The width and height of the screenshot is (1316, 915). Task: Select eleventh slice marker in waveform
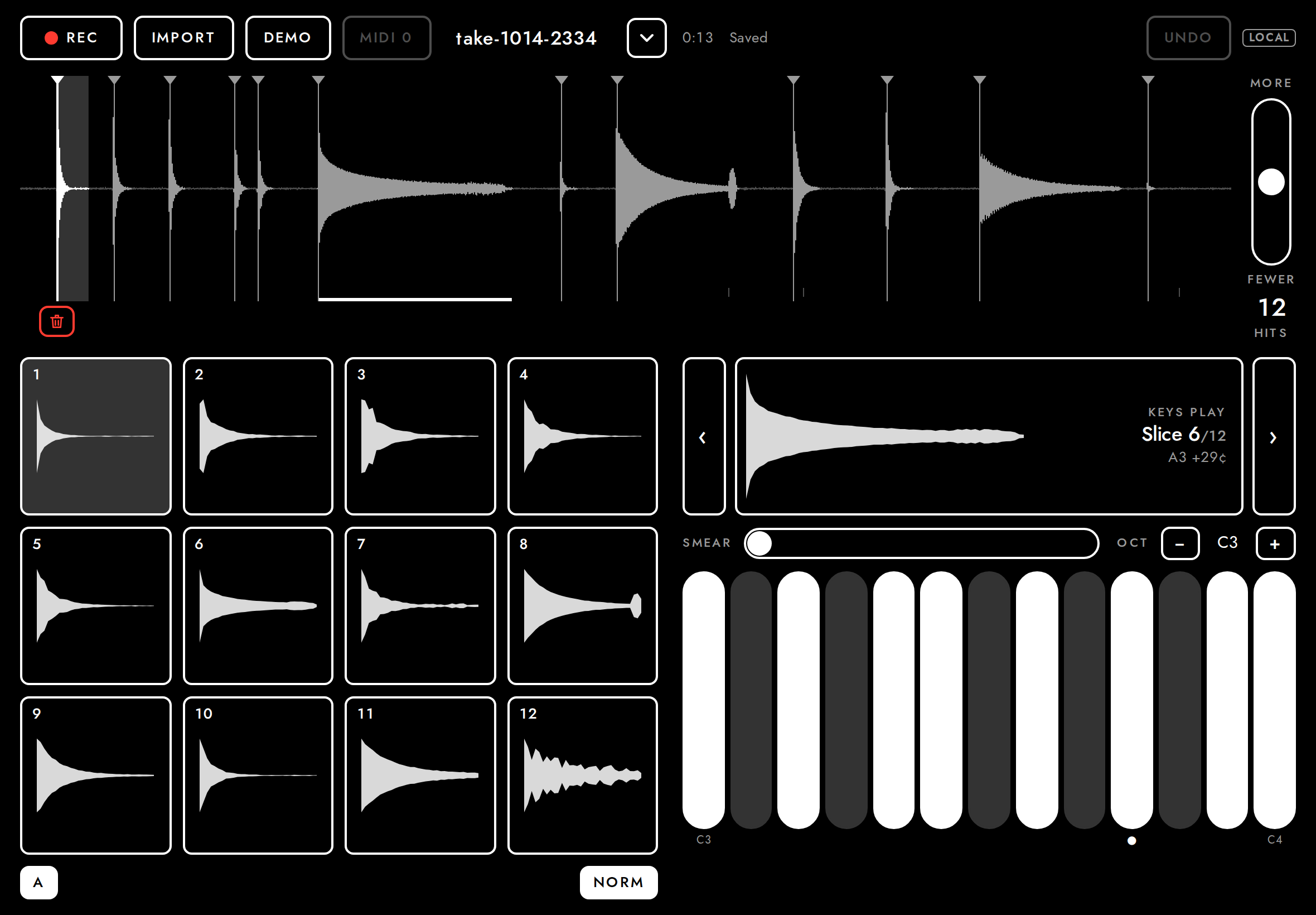click(x=980, y=80)
